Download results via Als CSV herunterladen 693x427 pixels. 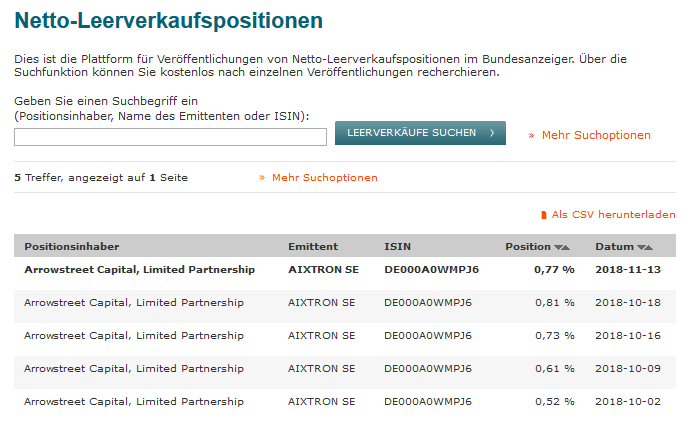tap(613, 215)
